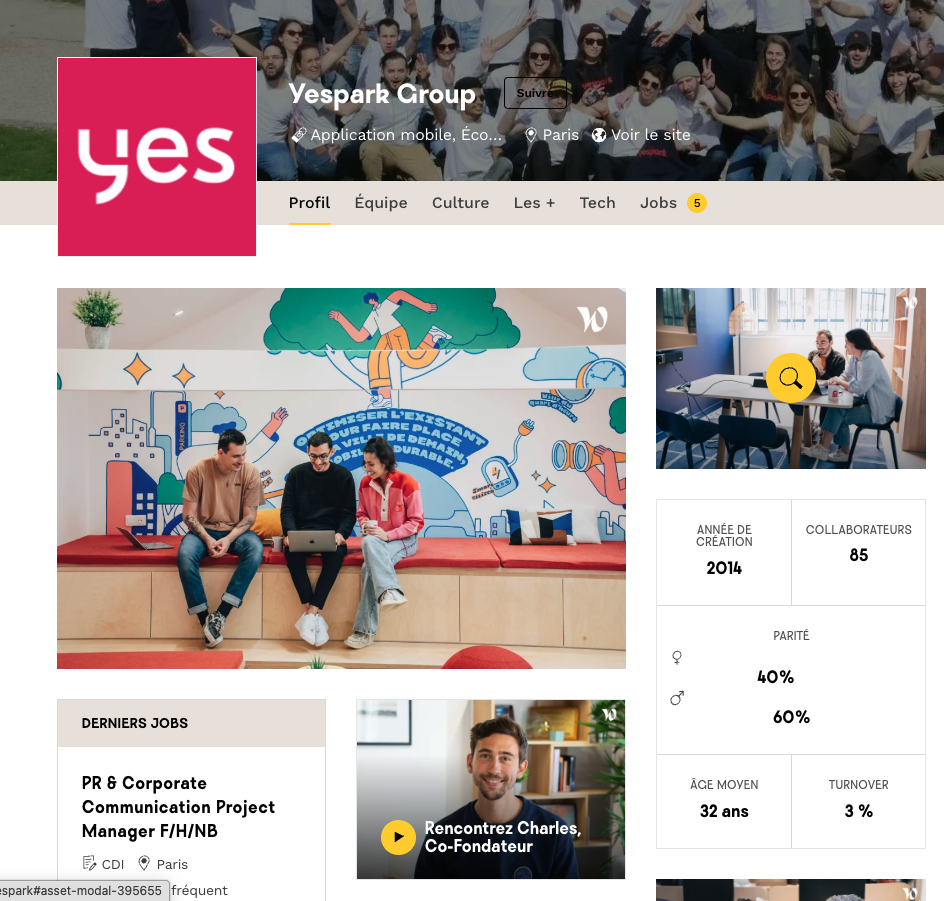
Task: Click the female symbol in Parité box
Action: tap(677, 657)
